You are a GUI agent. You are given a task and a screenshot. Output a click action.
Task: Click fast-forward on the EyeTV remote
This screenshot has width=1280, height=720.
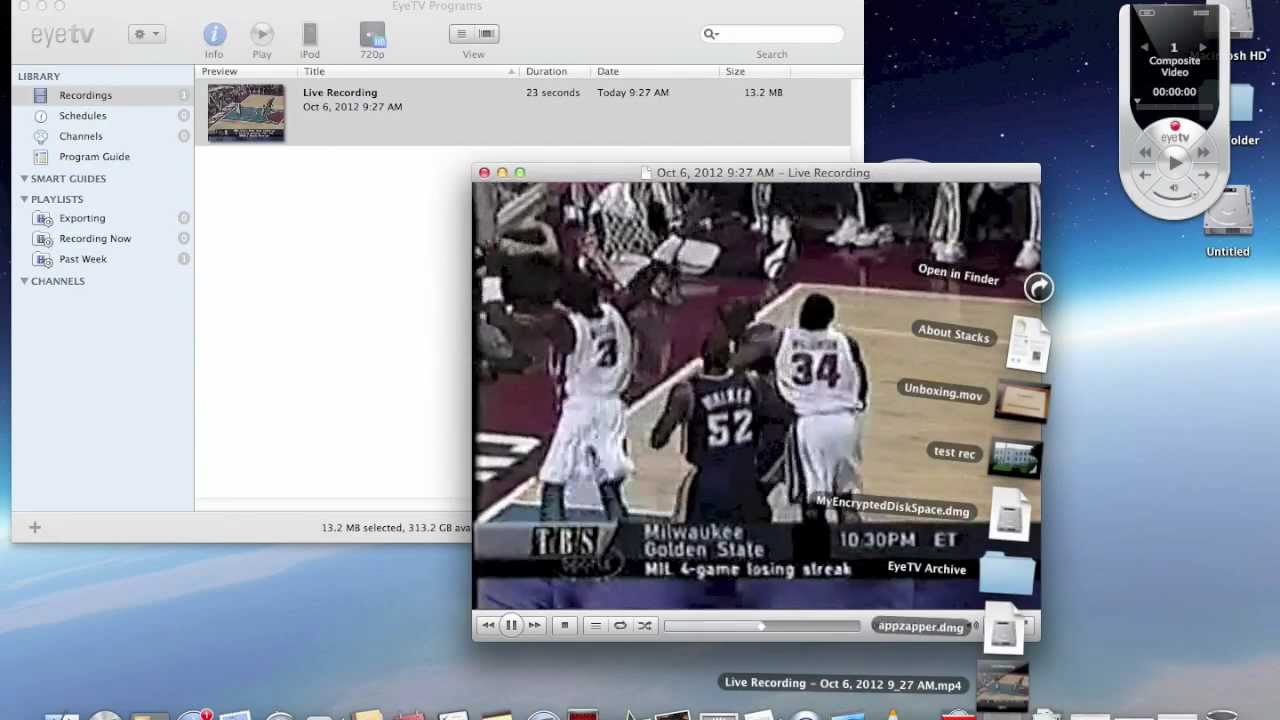[x=1204, y=152]
